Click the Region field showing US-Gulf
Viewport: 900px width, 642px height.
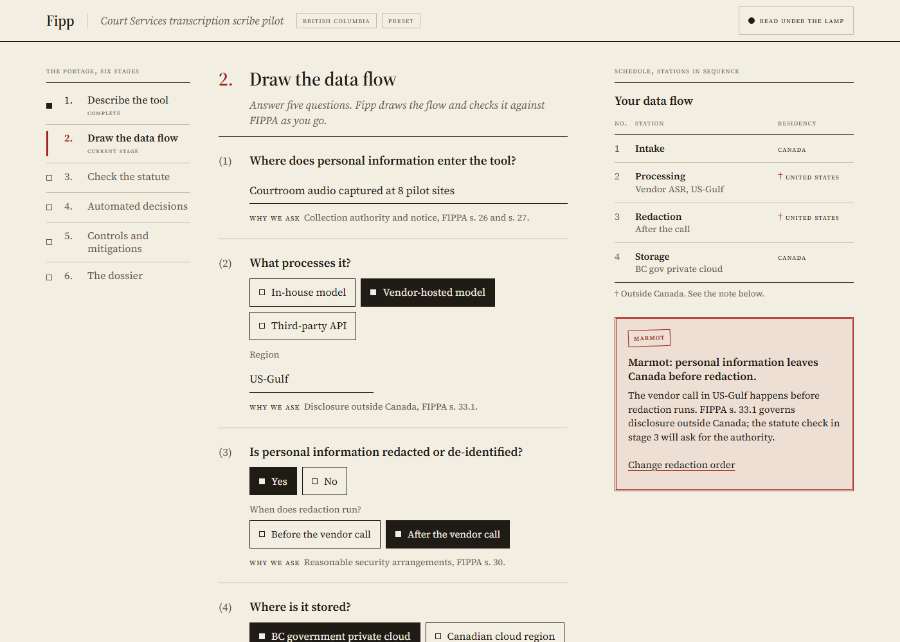pyautogui.click(x=311, y=379)
